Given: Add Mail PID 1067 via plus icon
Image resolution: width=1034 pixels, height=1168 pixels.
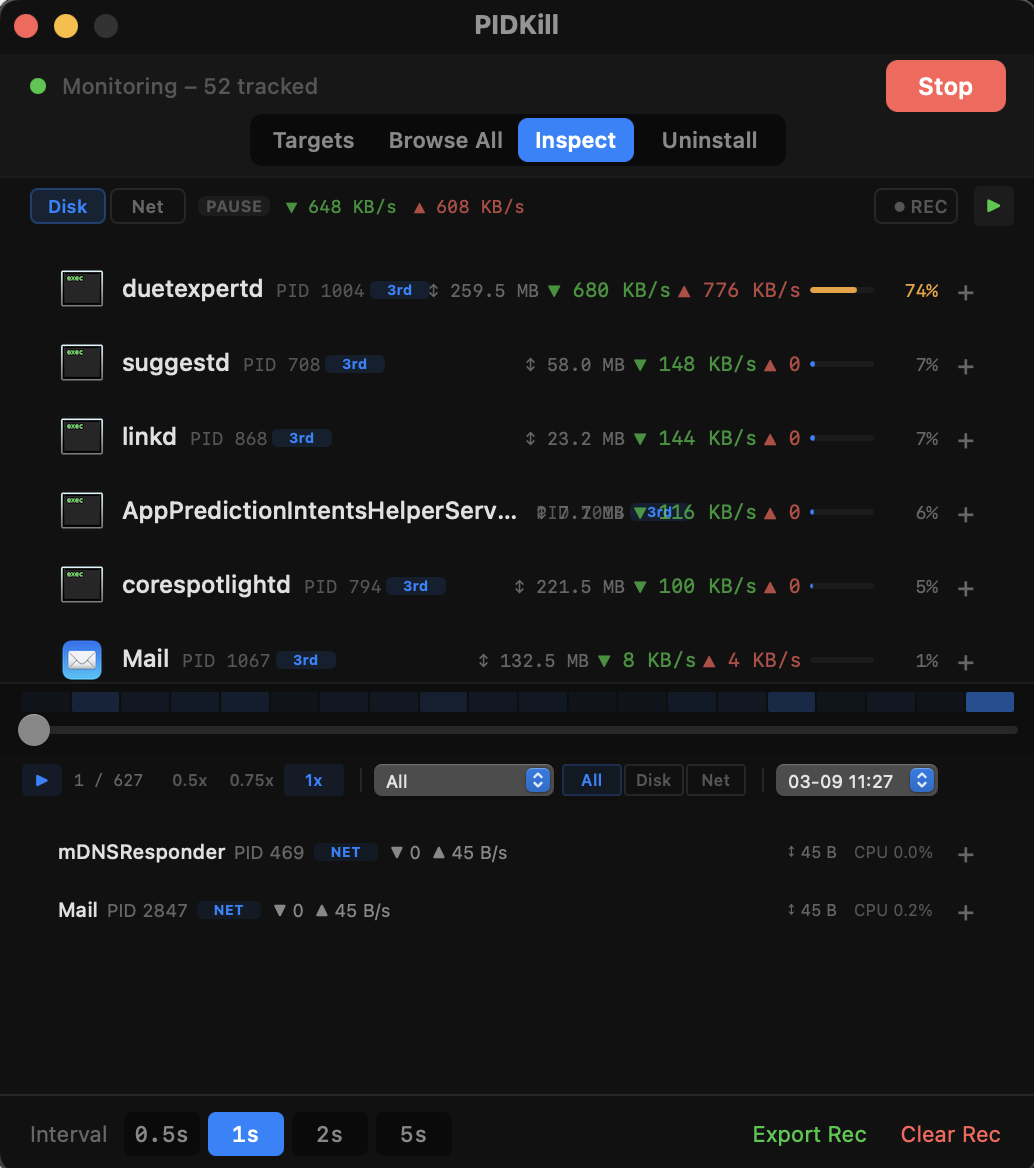Looking at the screenshot, I should click(x=965, y=662).
